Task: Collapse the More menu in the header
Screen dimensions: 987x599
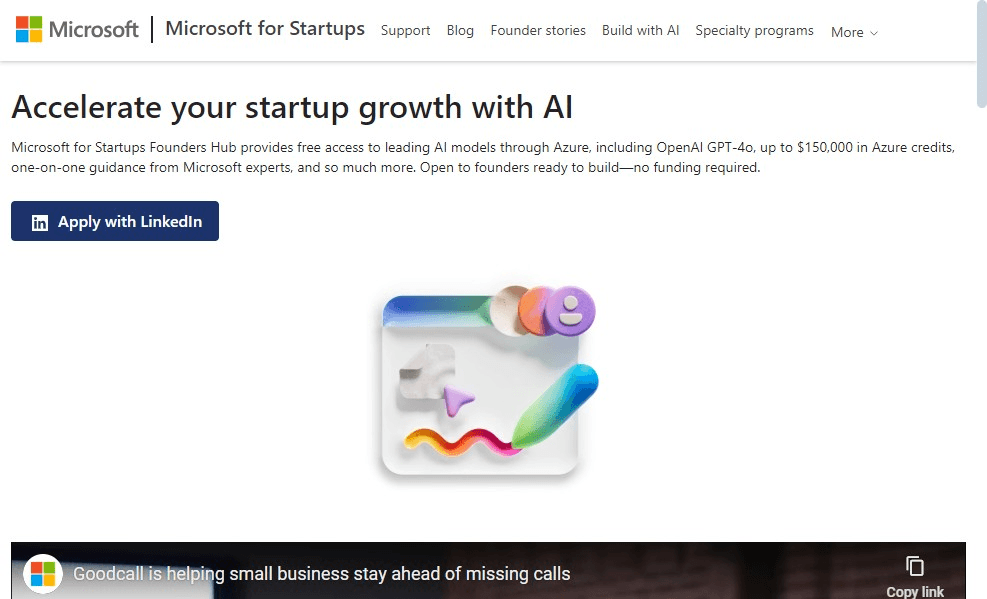Action: (852, 32)
